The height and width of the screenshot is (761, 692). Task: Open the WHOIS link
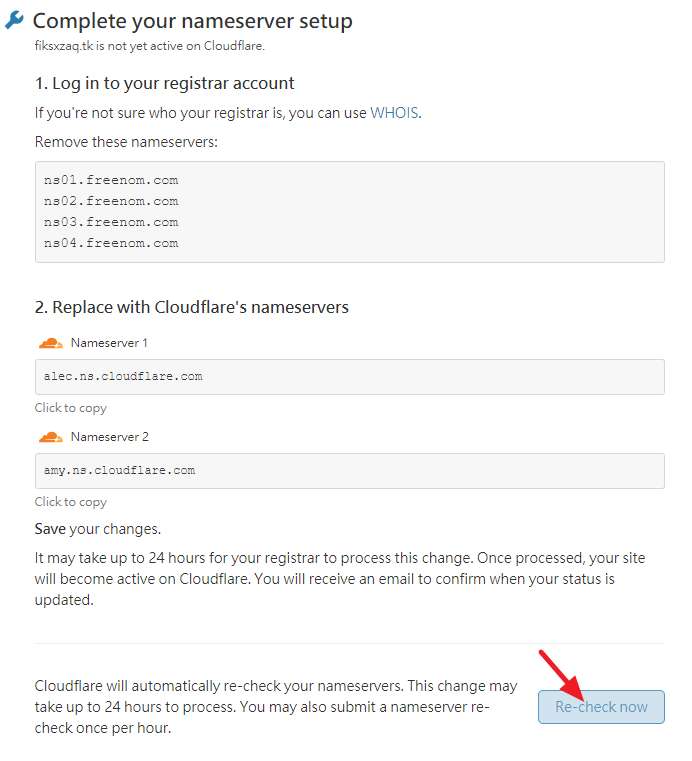pos(394,113)
